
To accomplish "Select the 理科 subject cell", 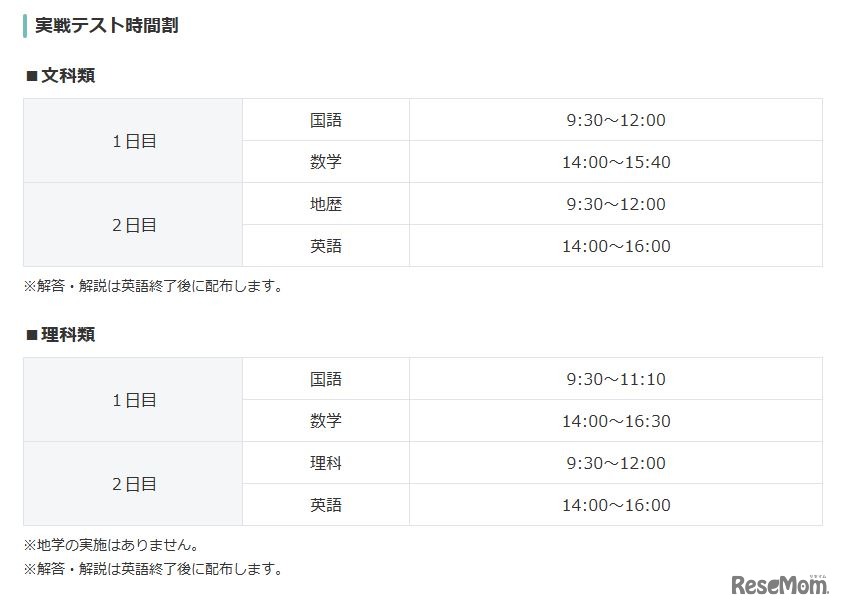I will (x=326, y=463).
